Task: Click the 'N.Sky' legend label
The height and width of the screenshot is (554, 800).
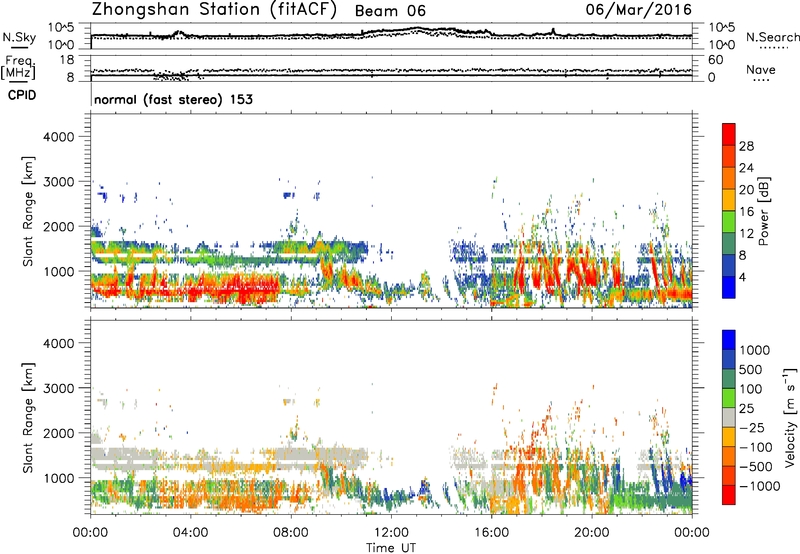Action: pos(19,37)
